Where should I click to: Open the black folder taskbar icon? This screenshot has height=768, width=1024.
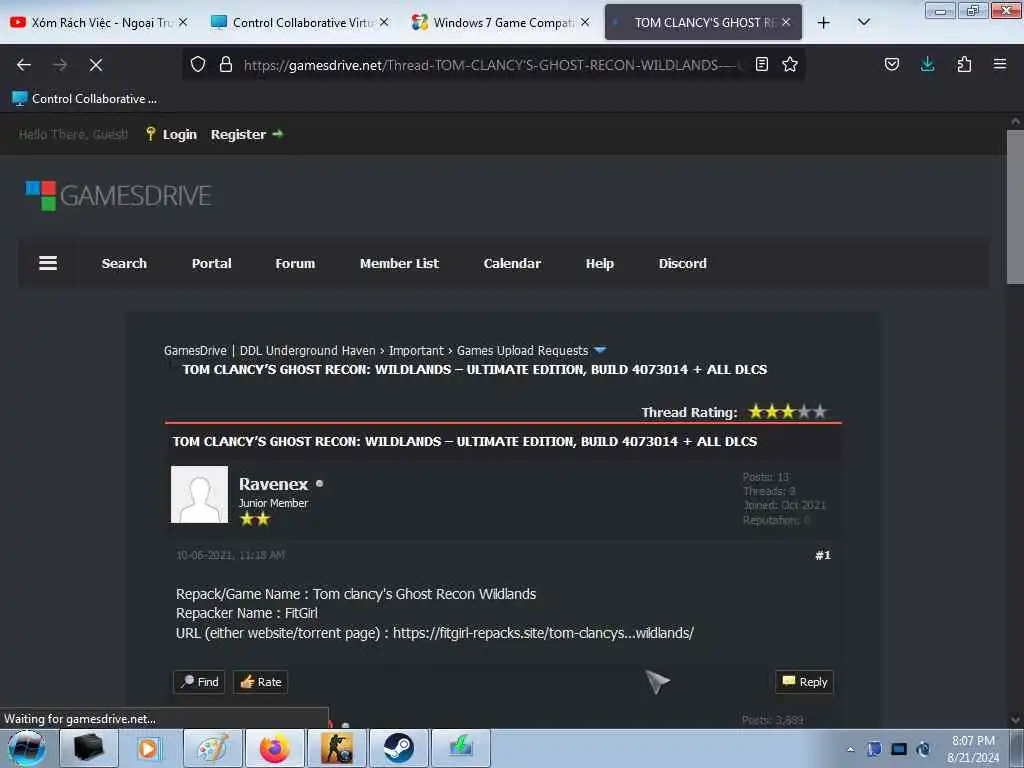[89, 748]
